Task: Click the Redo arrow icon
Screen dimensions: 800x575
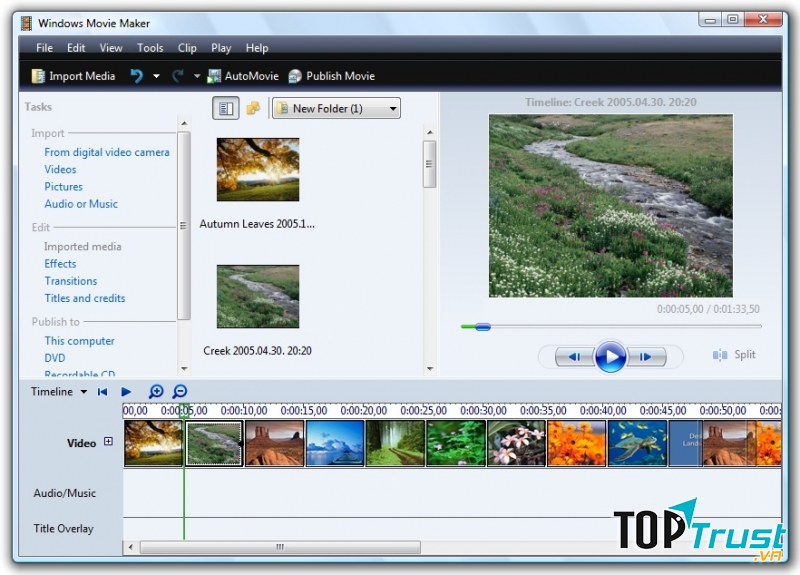Action: (178, 76)
